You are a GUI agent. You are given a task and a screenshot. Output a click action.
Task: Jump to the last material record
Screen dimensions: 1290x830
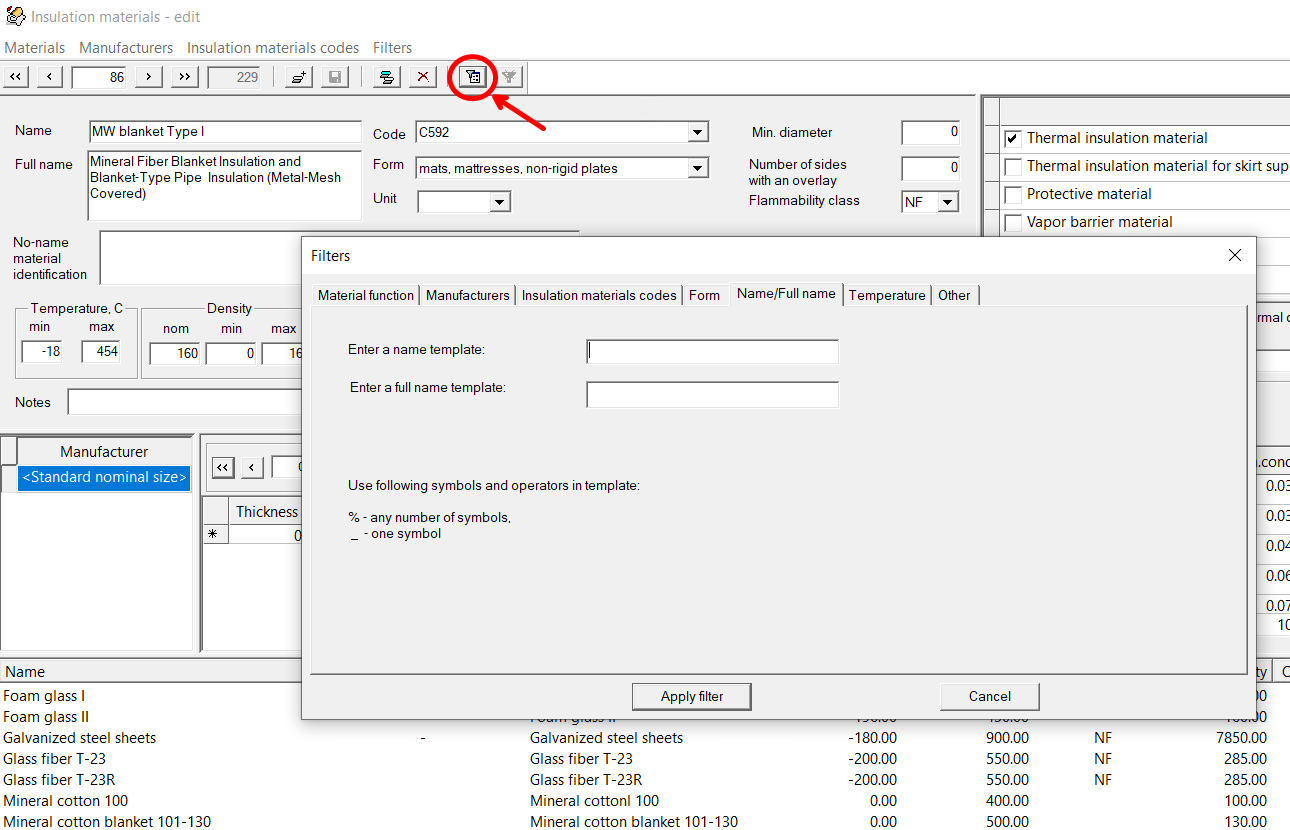(x=183, y=77)
